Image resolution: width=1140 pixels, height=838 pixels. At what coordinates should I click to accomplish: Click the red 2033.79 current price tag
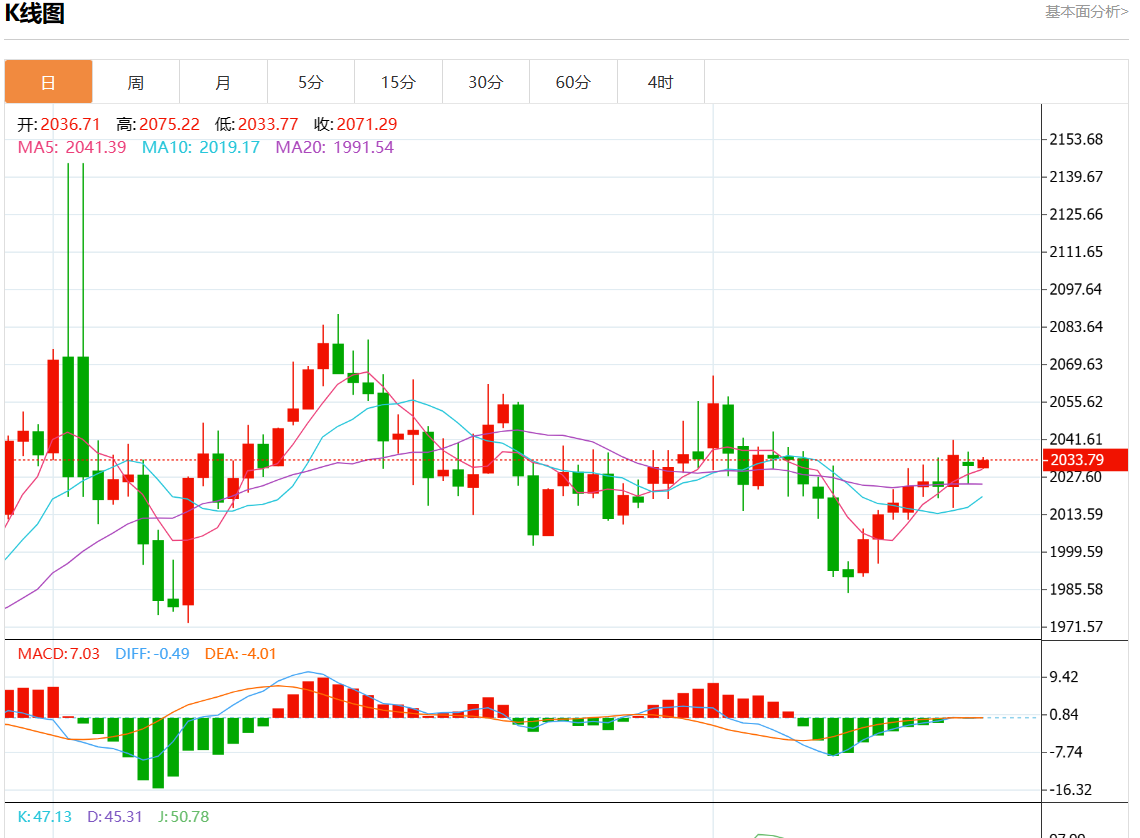click(1085, 460)
